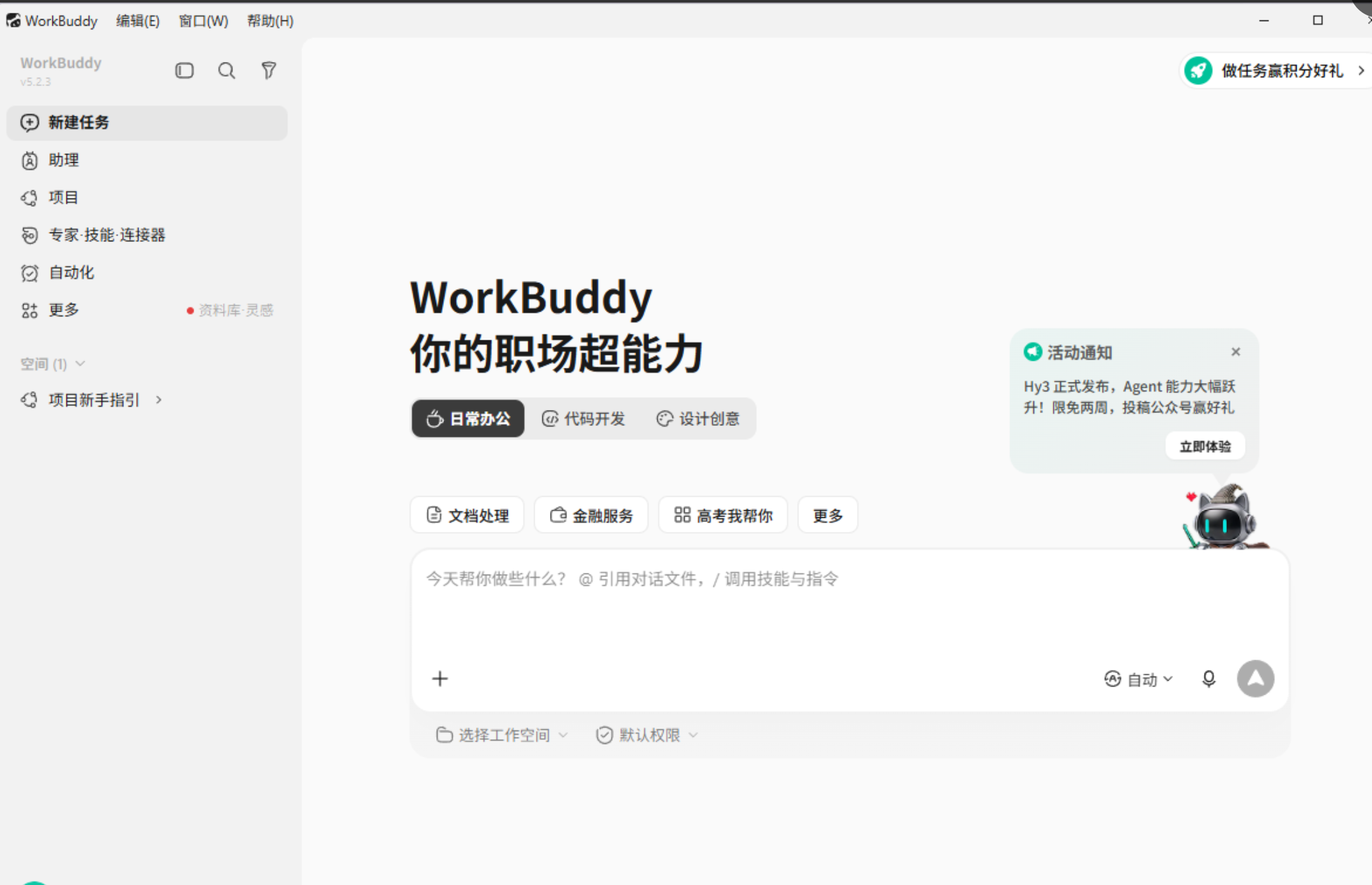Activate the microphone voice input icon
This screenshot has height=885, width=1372.
click(x=1208, y=679)
